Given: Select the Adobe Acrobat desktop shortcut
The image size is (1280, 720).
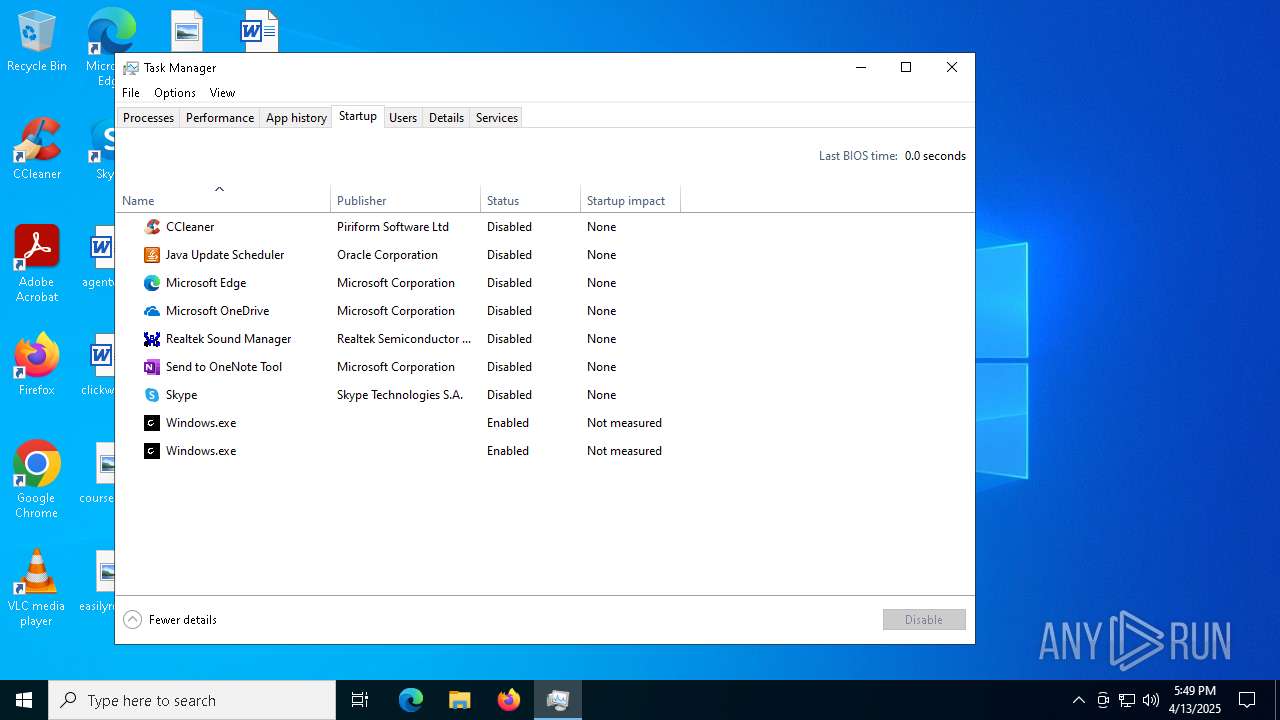Looking at the screenshot, I should [x=37, y=264].
